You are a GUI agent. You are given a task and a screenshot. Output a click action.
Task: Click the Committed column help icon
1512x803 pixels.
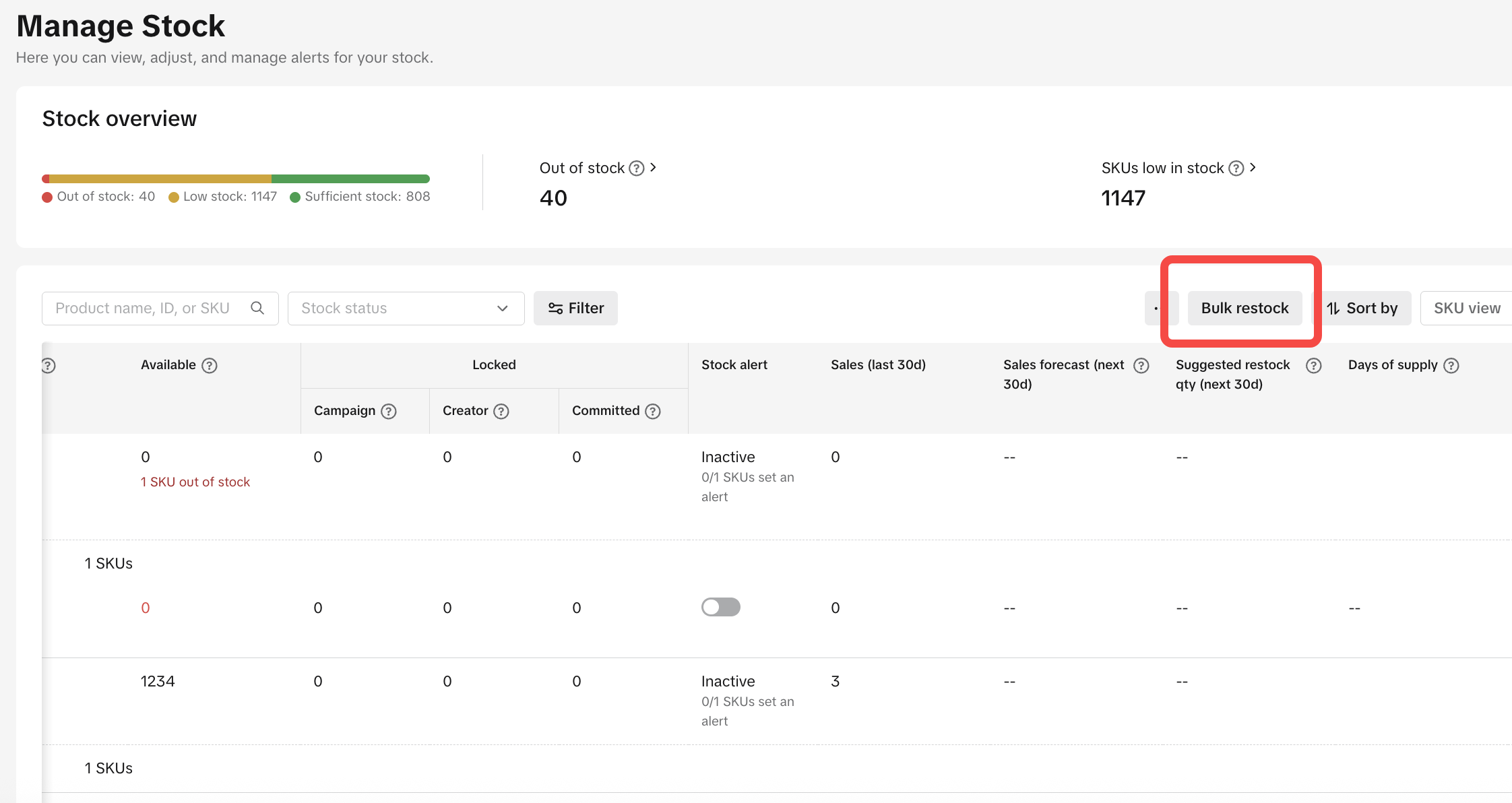click(653, 412)
